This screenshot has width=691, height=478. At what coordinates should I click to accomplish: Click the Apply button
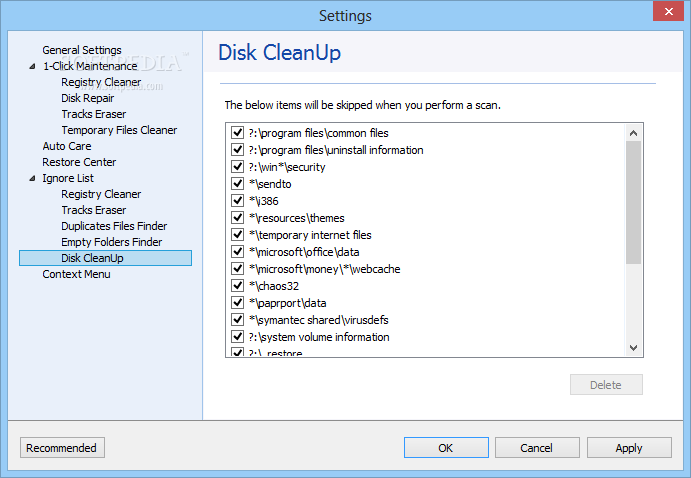pyautogui.click(x=629, y=448)
